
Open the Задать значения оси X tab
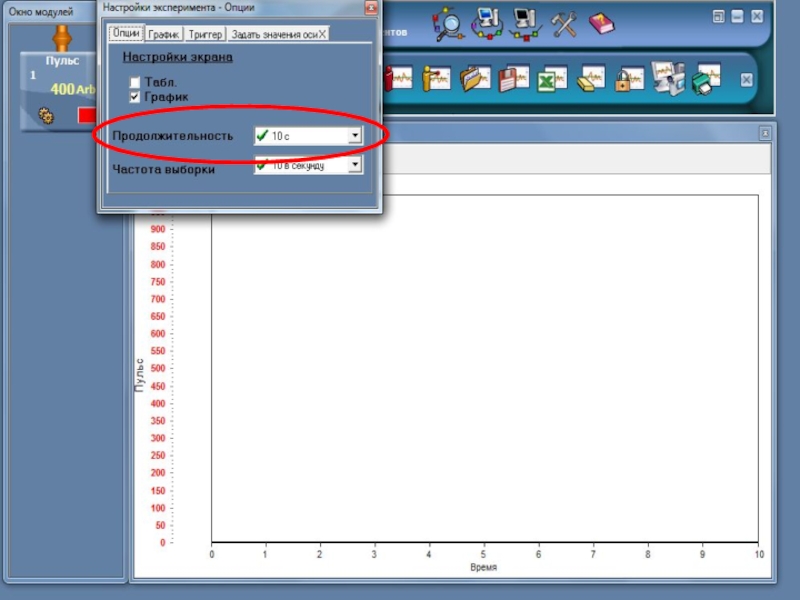pyautogui.click(x=278, y=34)
